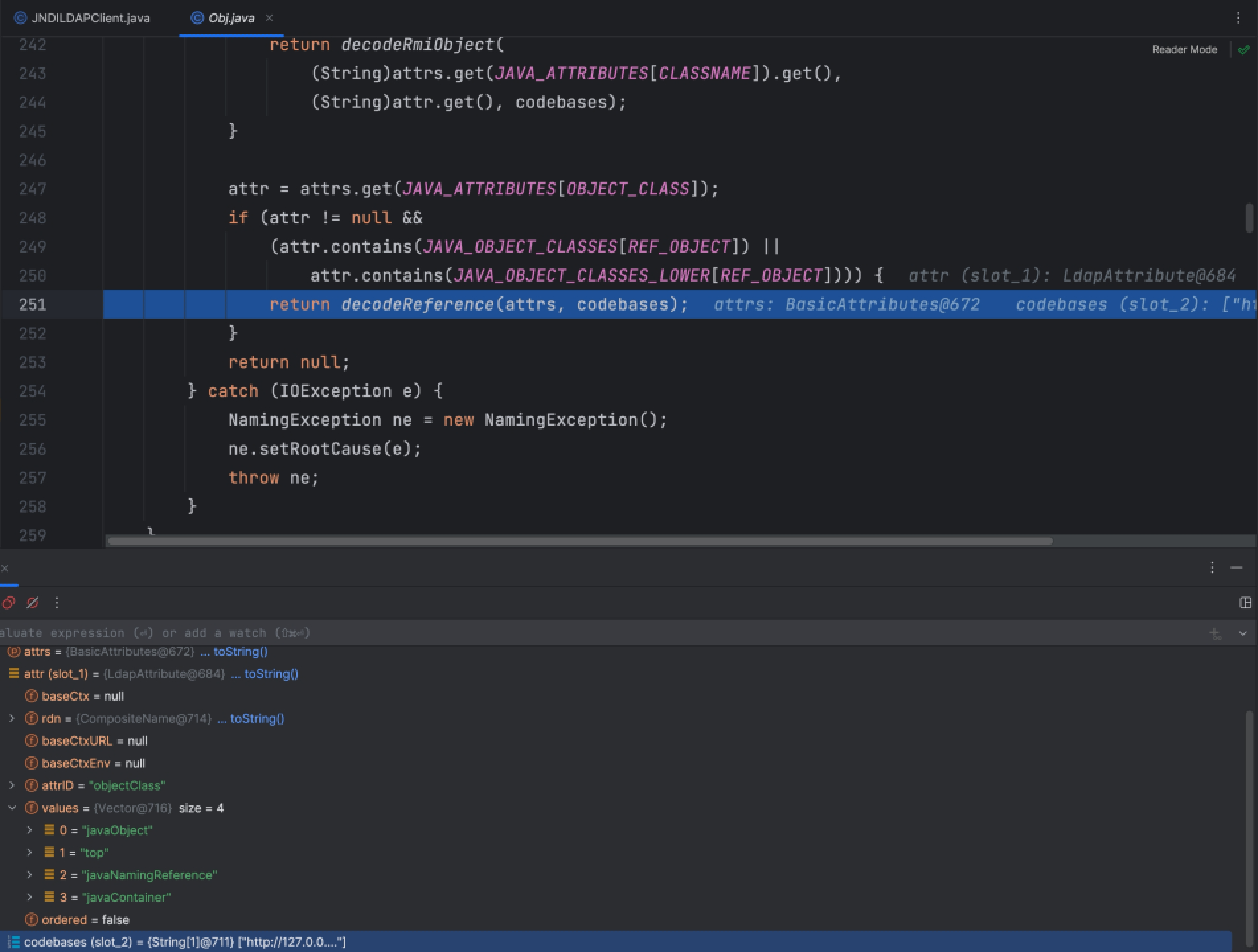Toggle Reader Mode in the editor
This screenshot has height=952, width=1258.
(x=1185, y=50)
